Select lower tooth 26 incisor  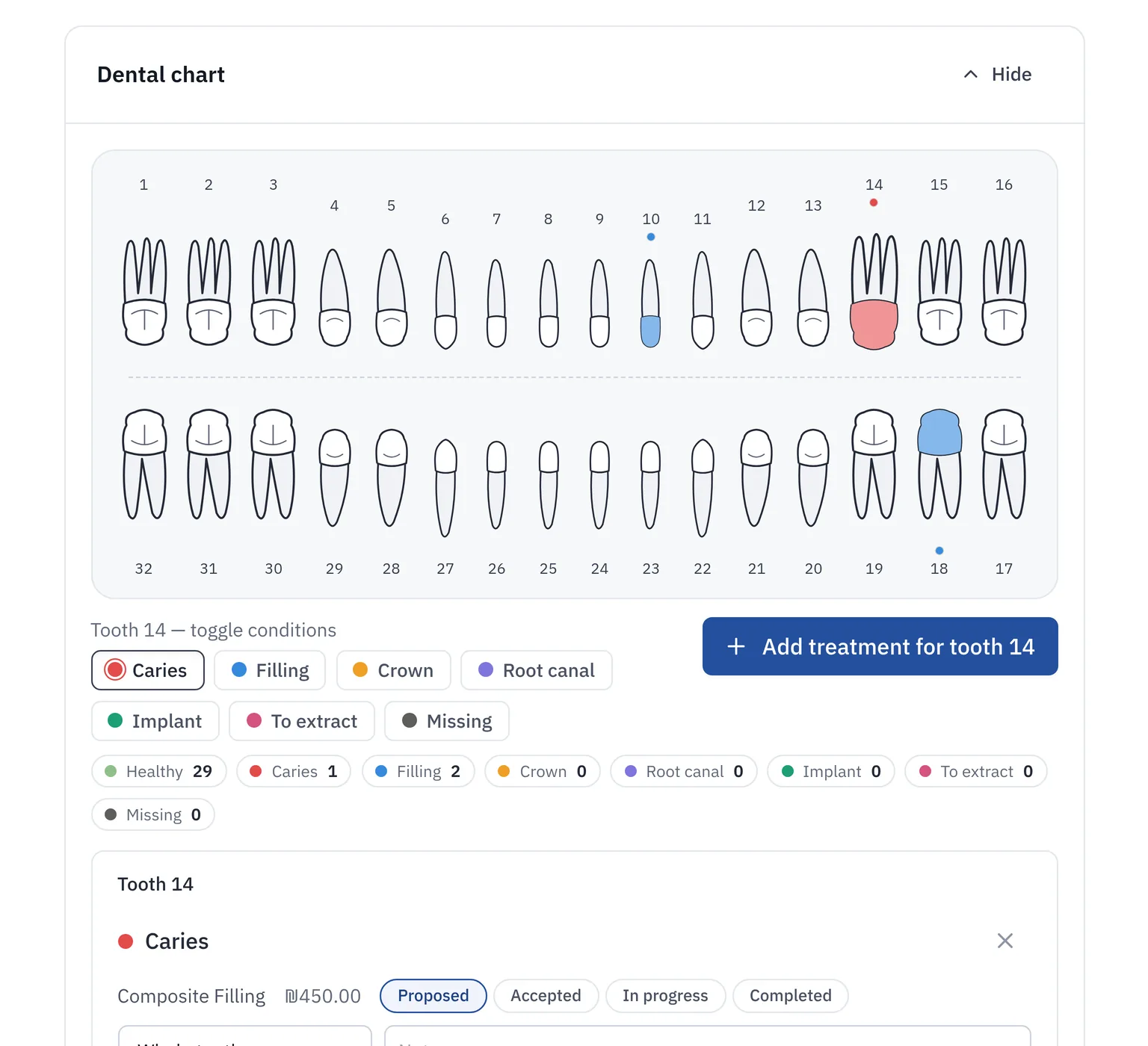496,485
